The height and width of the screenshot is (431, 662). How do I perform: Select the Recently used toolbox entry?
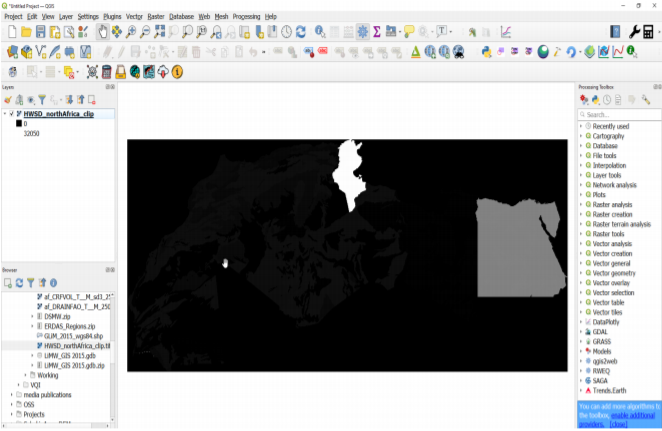coord(610,127)
